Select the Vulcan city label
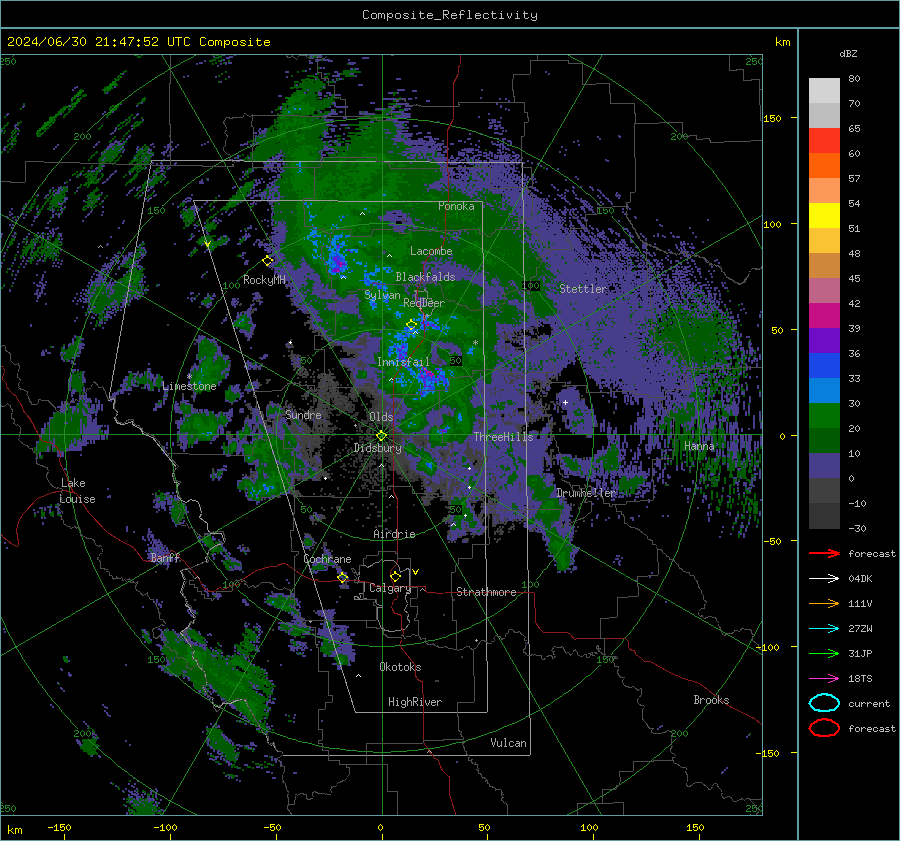 tap(509, 743)
